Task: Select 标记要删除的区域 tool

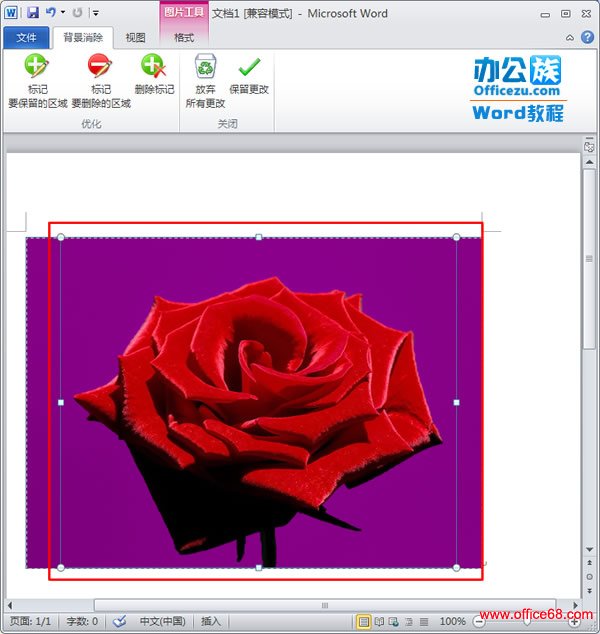Action: (101, 81)
